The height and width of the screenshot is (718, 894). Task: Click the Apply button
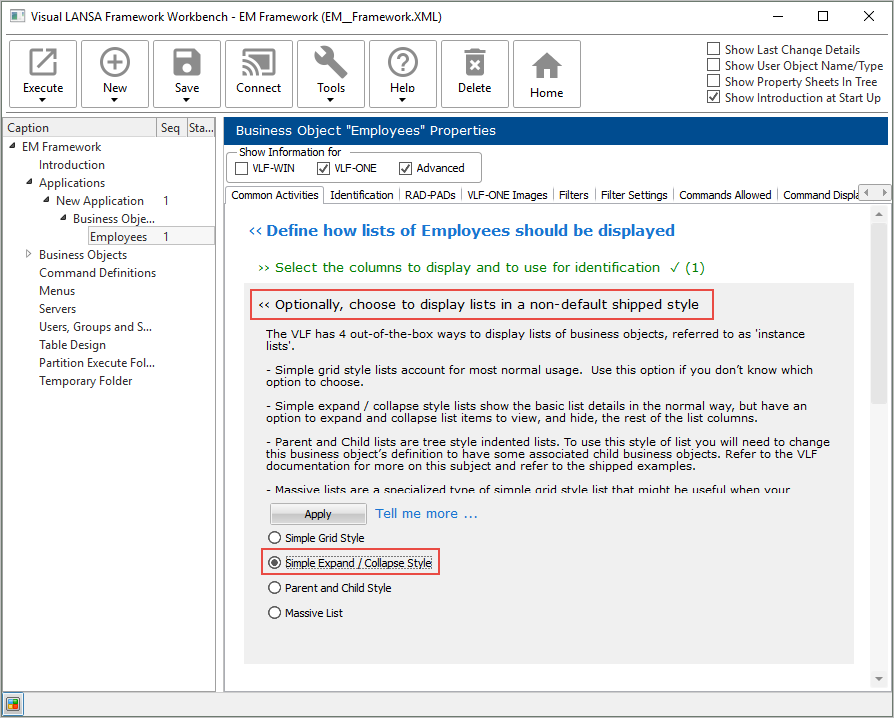pos(318,514)
